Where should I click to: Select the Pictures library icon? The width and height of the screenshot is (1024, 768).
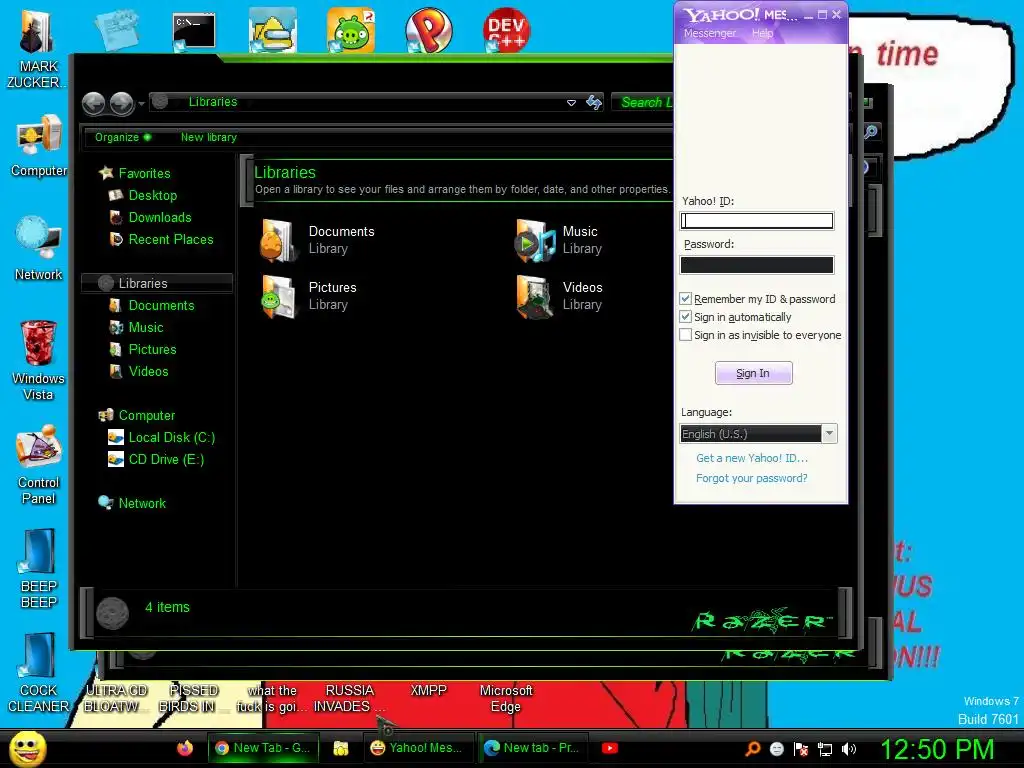point(278,296)
